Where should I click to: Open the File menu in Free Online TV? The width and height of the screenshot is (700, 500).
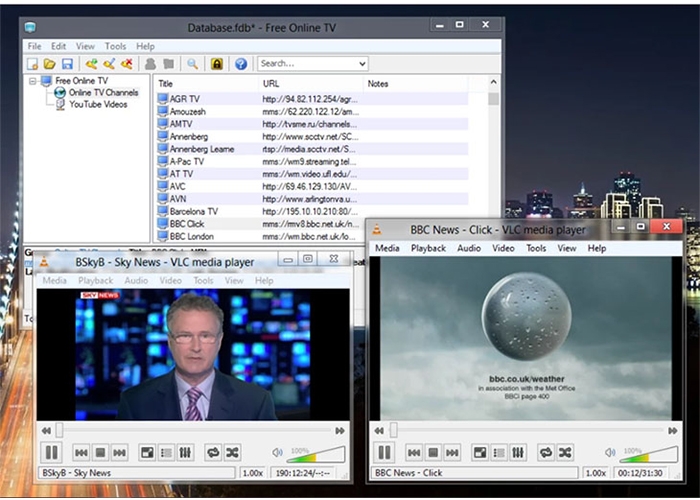pos(34,46)
